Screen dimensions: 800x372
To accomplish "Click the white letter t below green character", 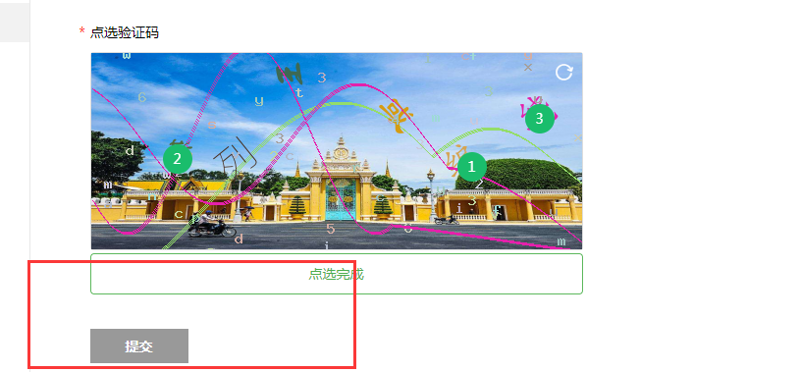I will 299,93.
